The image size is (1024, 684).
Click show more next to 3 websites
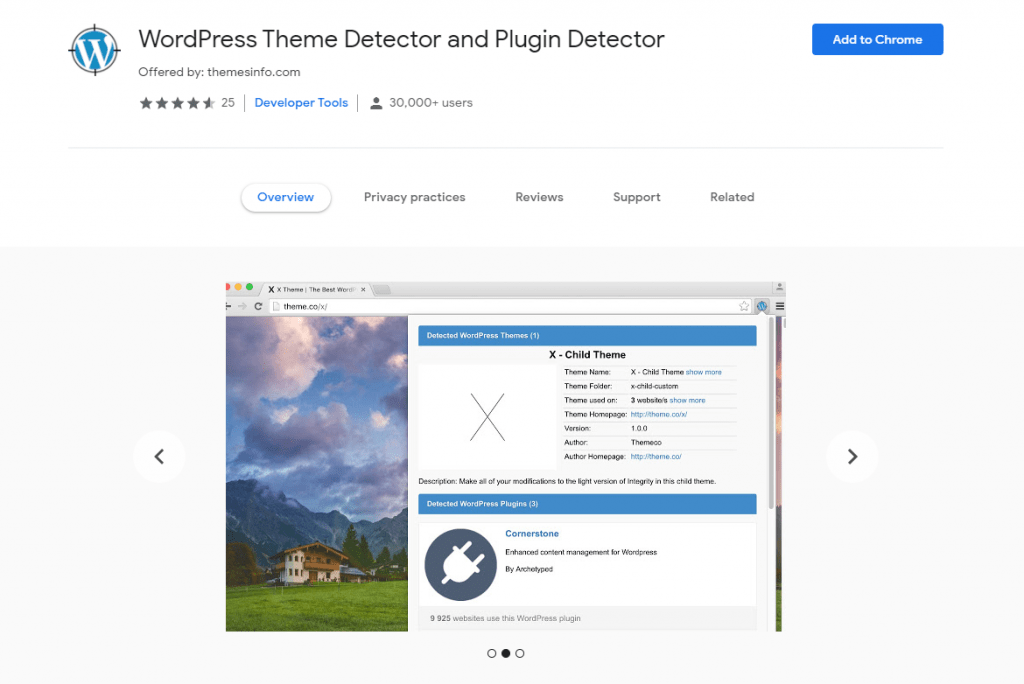tap(687, 400)
